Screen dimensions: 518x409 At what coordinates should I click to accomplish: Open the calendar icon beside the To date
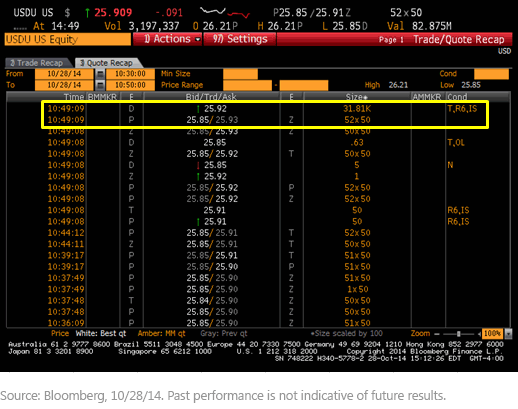pyautogui.click(x=100, y=85)
